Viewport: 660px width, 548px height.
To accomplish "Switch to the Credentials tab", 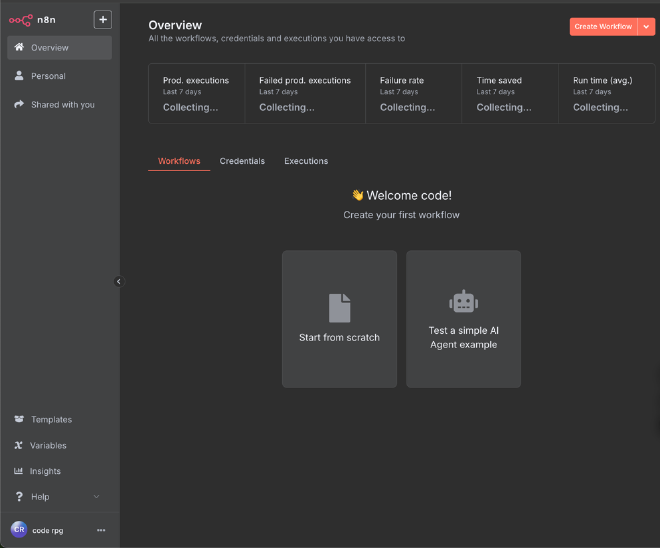I will tap(242, 161).
